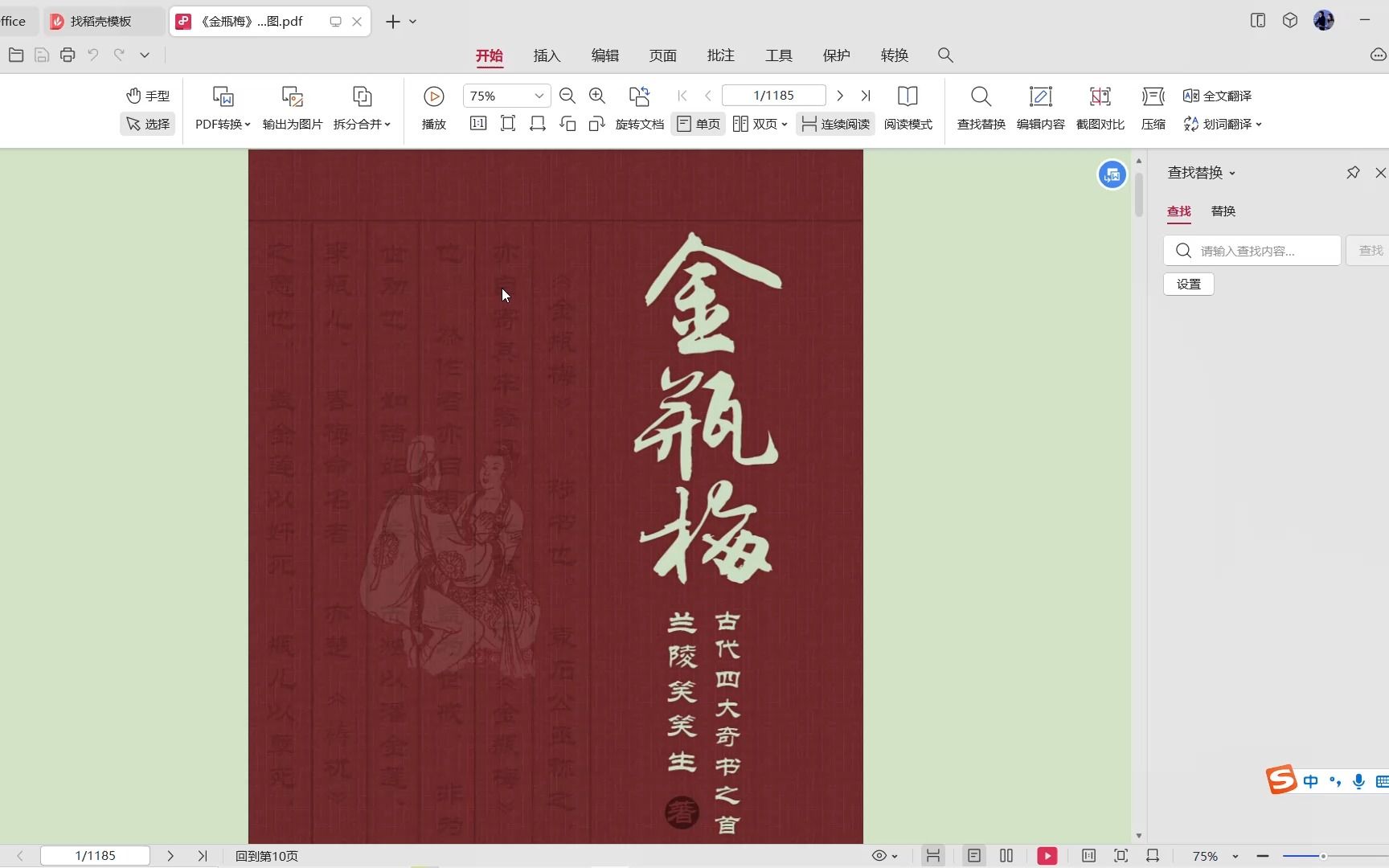Switch to the 开始 ribbon tab
This screenshot has width=1389, height=868.
pos(489,55)
